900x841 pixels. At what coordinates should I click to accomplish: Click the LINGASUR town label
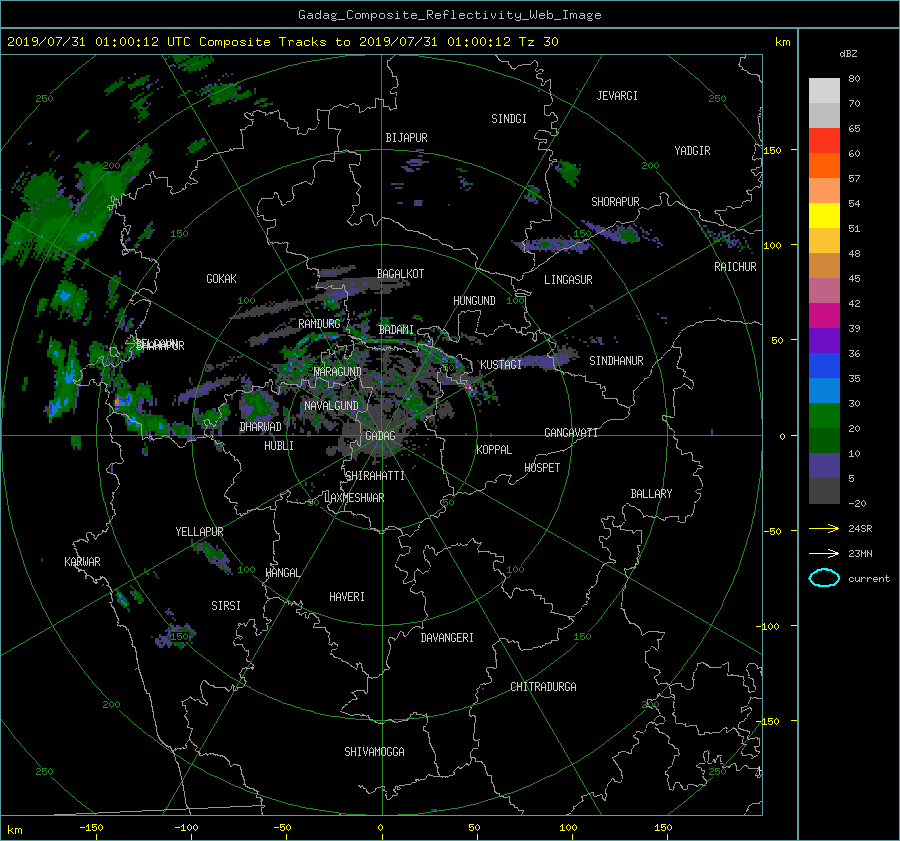[568, 280]
